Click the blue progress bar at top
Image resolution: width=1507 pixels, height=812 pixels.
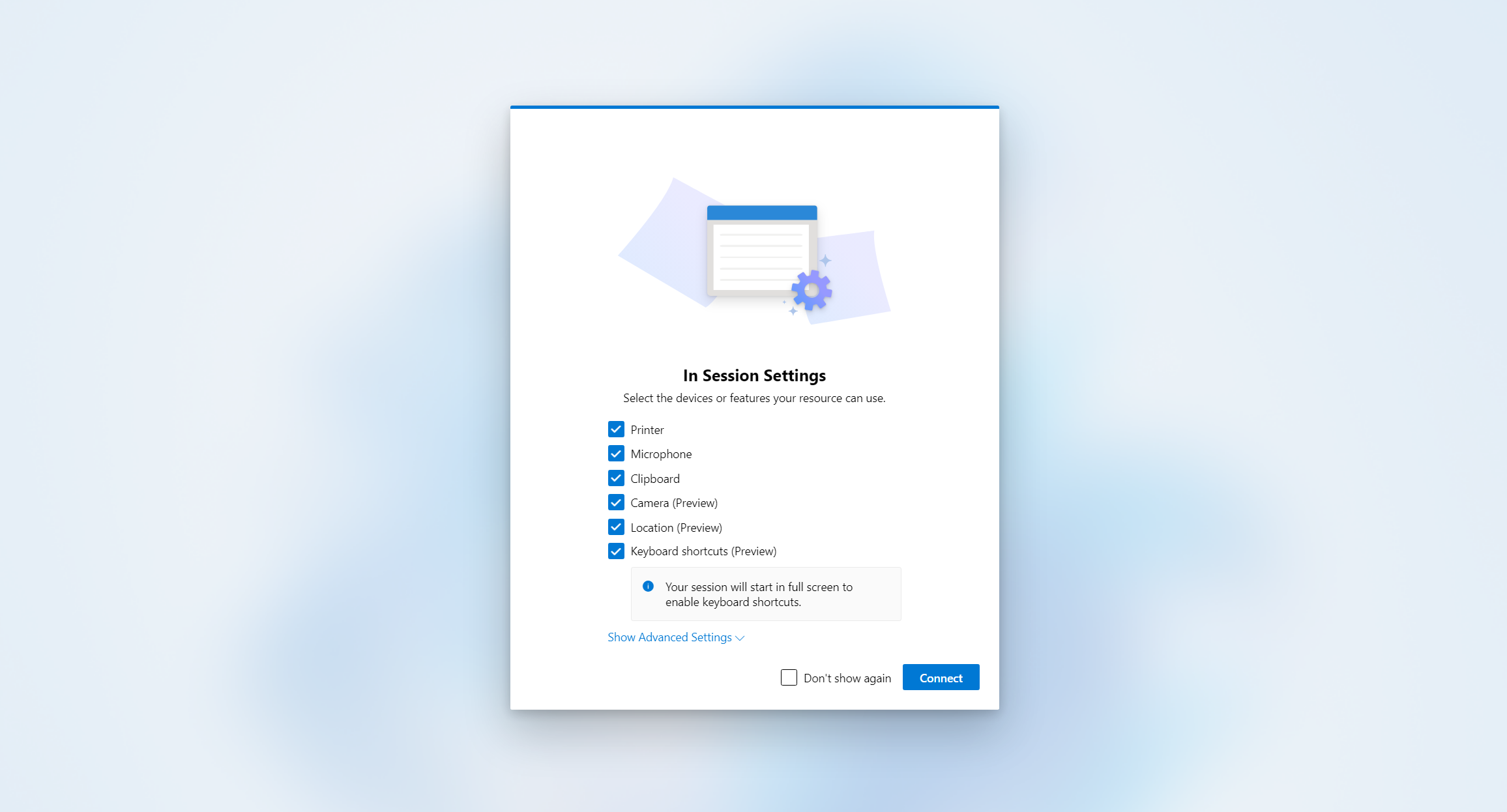click(x=753, y=108)
